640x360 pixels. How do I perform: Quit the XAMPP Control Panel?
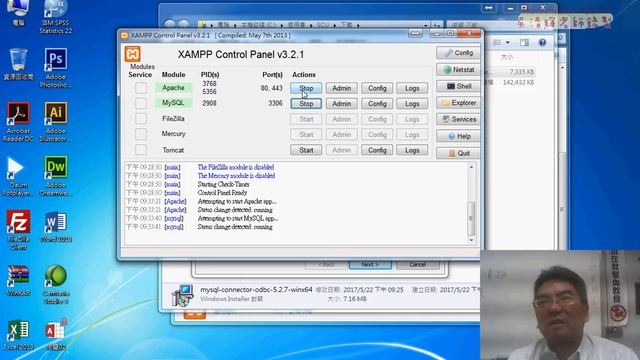[458, 153]
